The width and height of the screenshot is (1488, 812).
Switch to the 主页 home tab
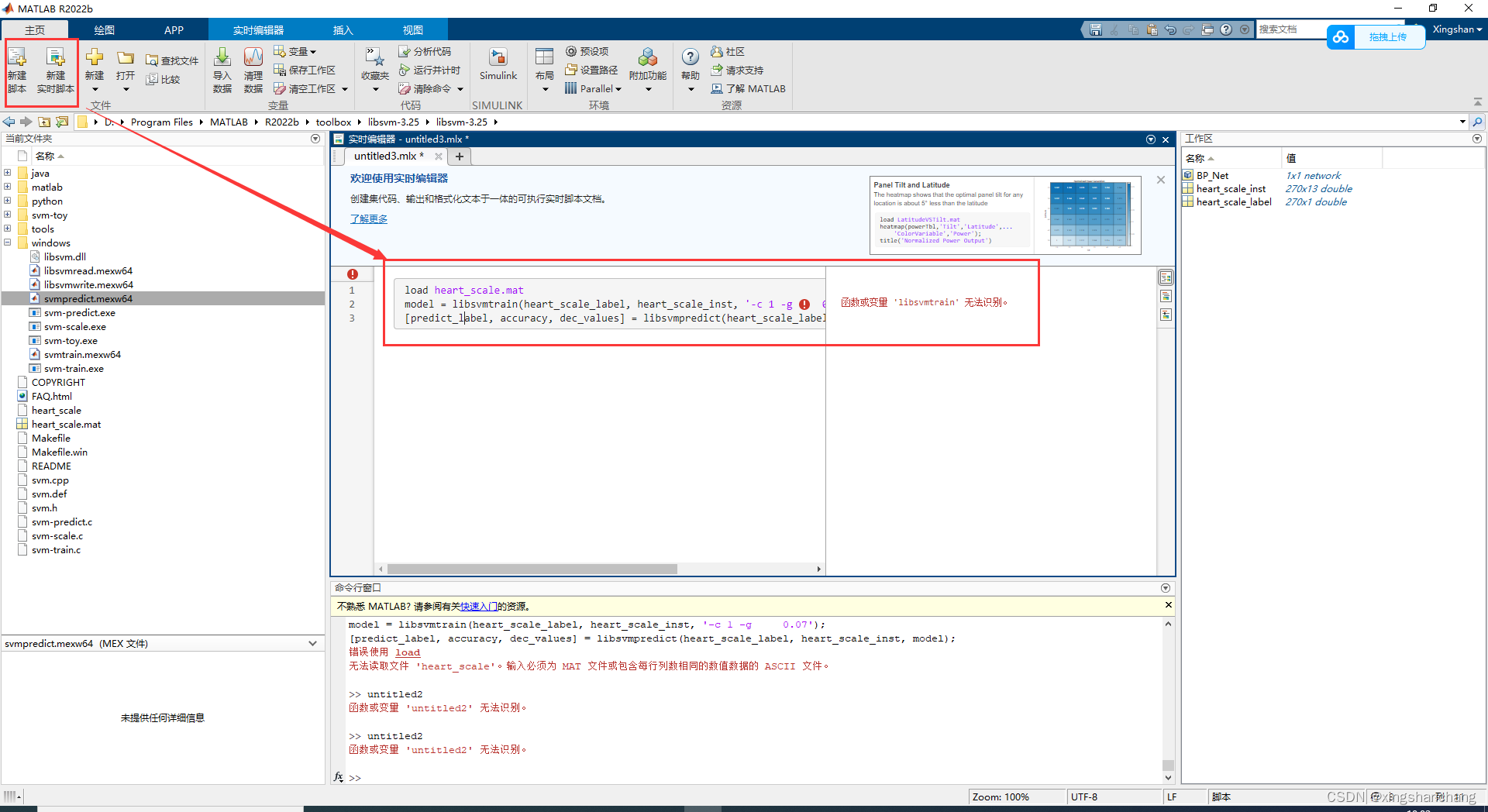[x=35, y=30]
